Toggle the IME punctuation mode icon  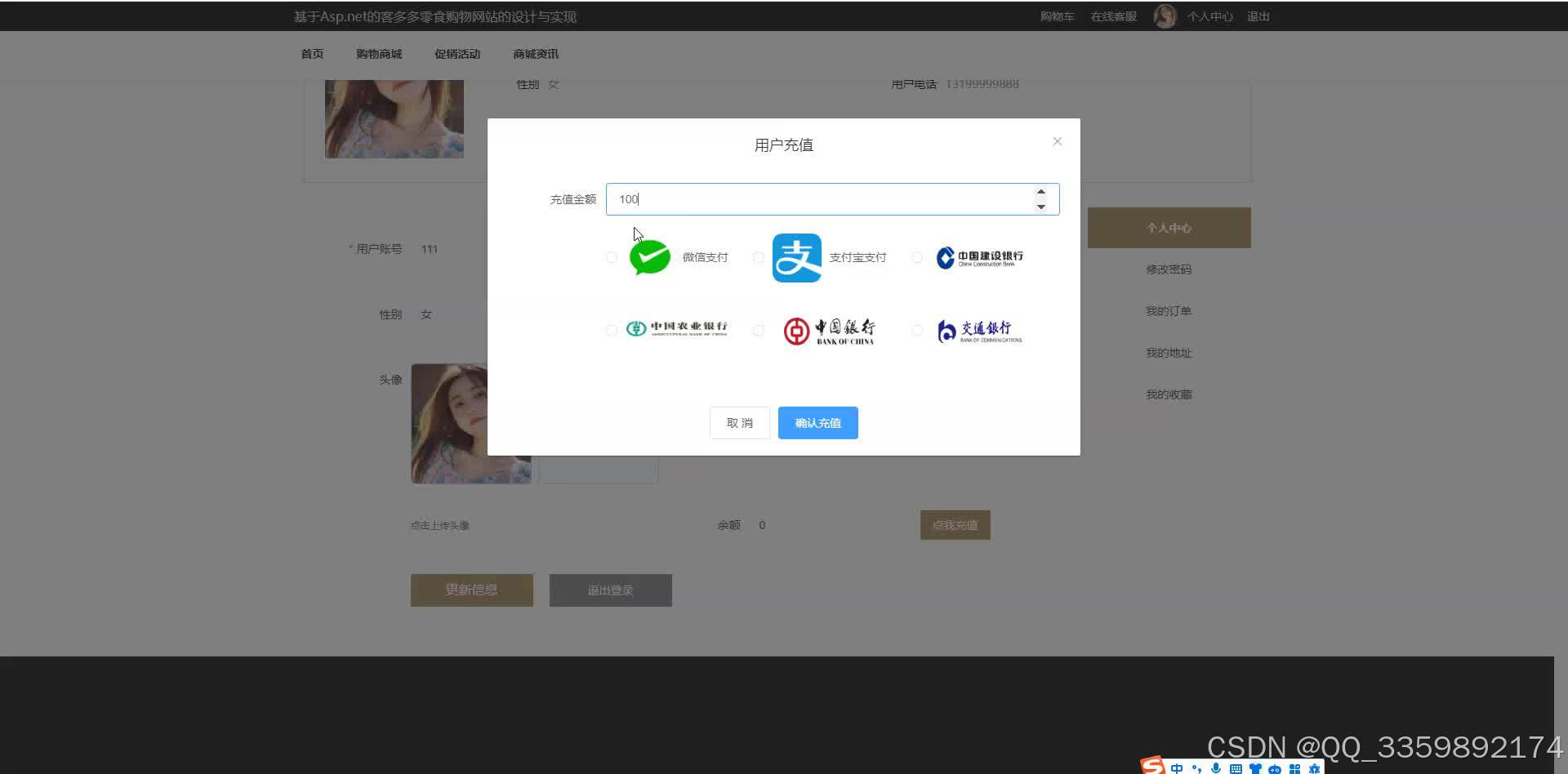(x=1196, y=768)
